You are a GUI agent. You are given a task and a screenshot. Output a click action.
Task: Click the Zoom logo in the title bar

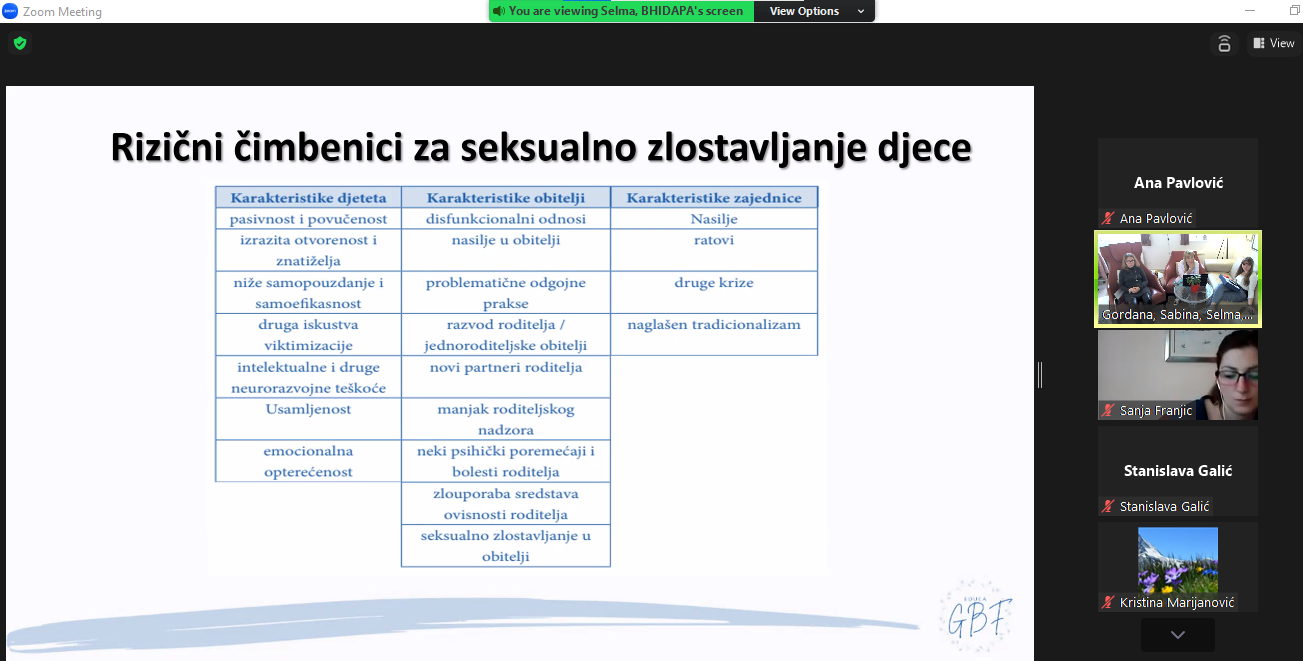(x=10, y=11)
